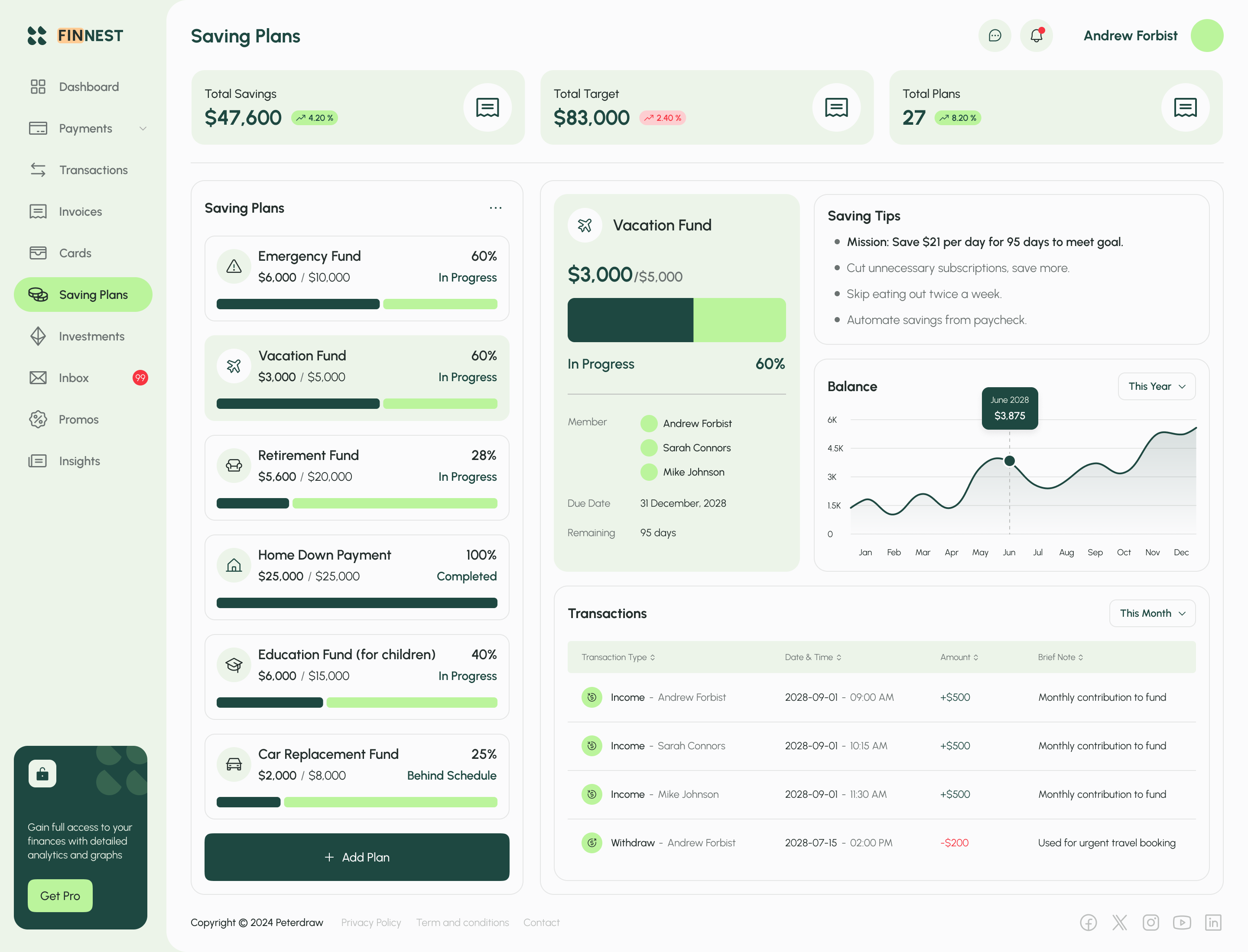Sort by Transaction Type column
The image size is (1248, 952).
point(618,657)
